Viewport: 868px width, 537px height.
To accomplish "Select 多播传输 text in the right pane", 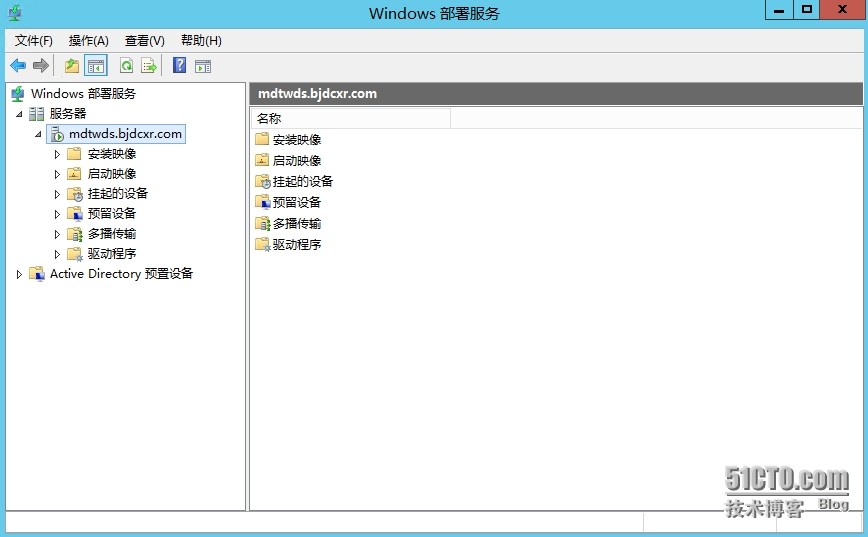I will tap(297, 224).
